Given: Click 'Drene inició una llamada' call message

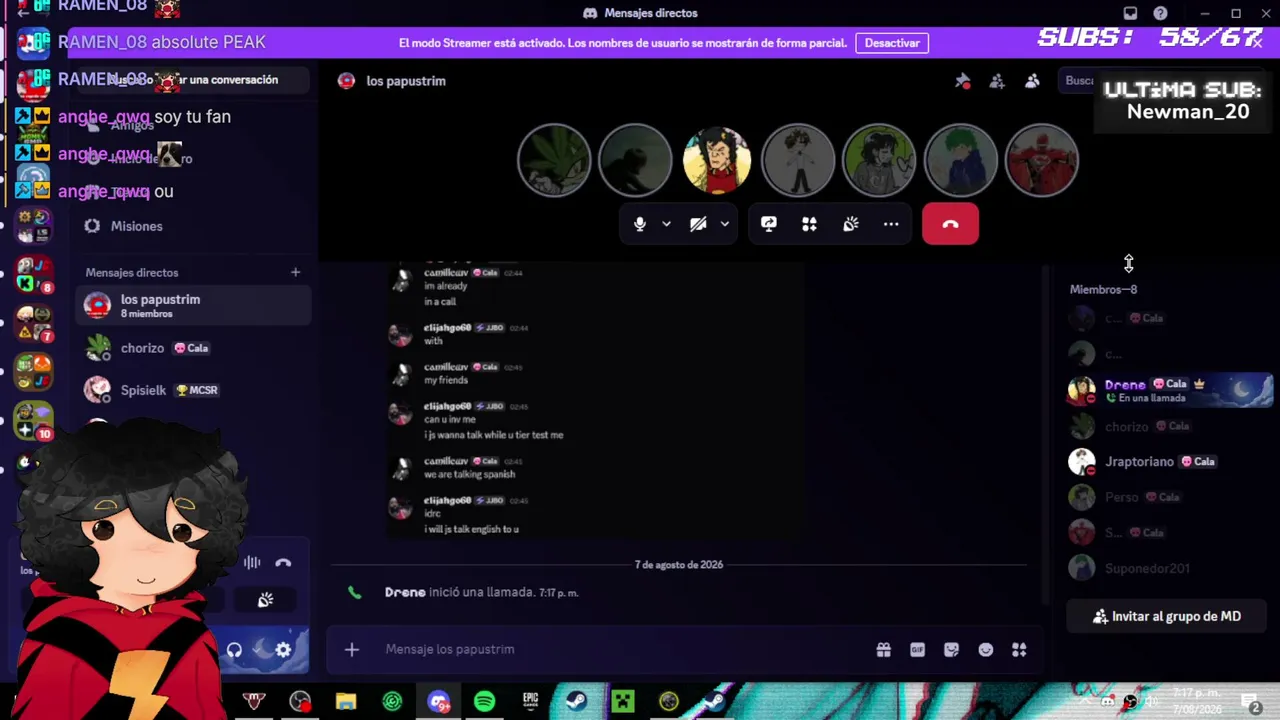Looking at the screenshot, I should (x=481, y=593).
